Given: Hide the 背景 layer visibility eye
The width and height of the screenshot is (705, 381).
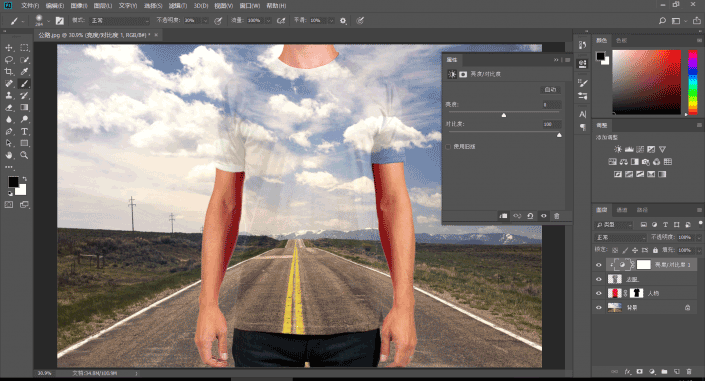Looking at the screenshot, I should point(598,308).
